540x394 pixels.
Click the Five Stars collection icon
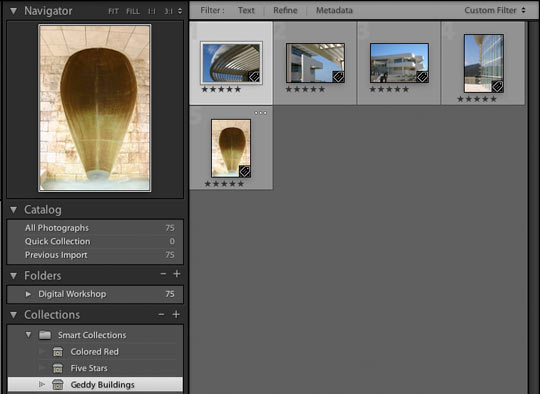(58, 368)
